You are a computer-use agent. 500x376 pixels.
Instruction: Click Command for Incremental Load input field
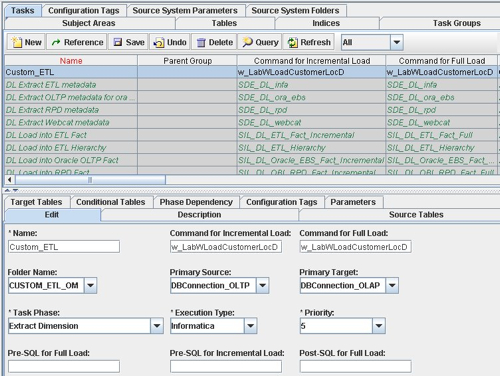pos(226,247)
